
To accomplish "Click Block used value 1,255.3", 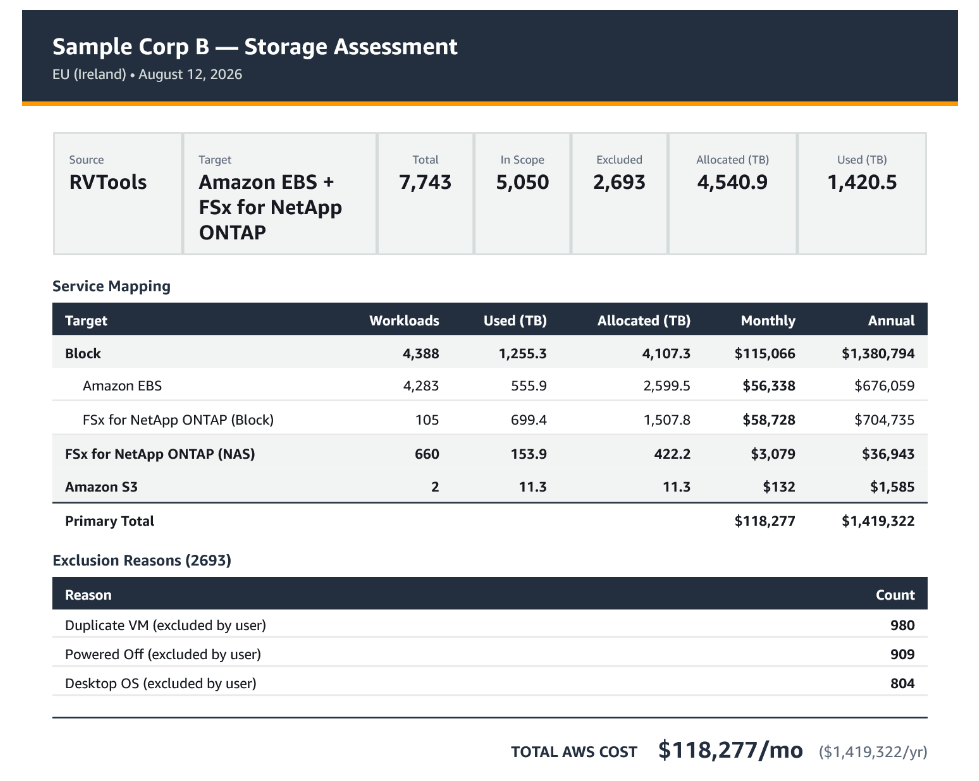I will click(523, 353).
